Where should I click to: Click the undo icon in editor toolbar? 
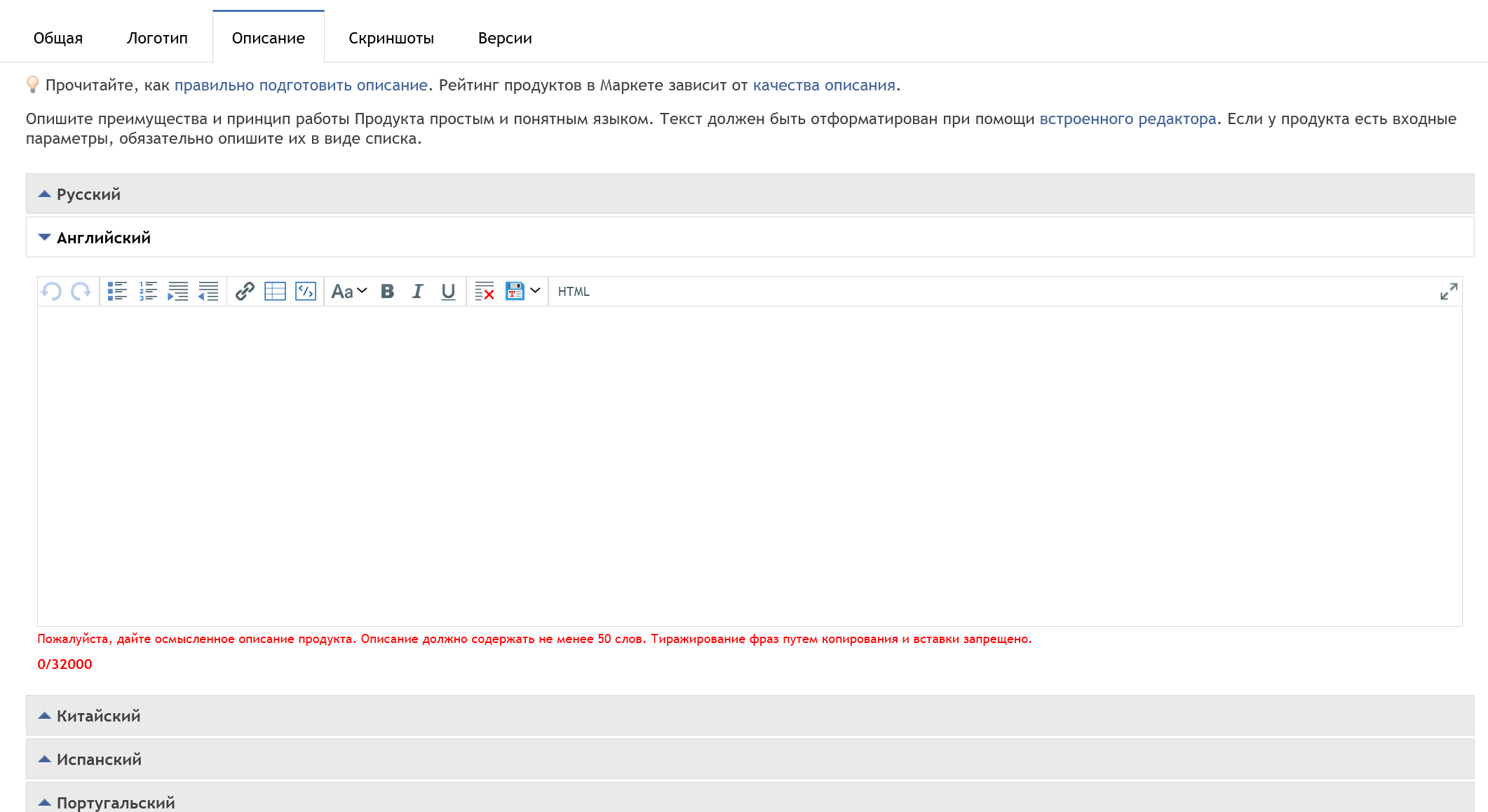click(51, 291)
